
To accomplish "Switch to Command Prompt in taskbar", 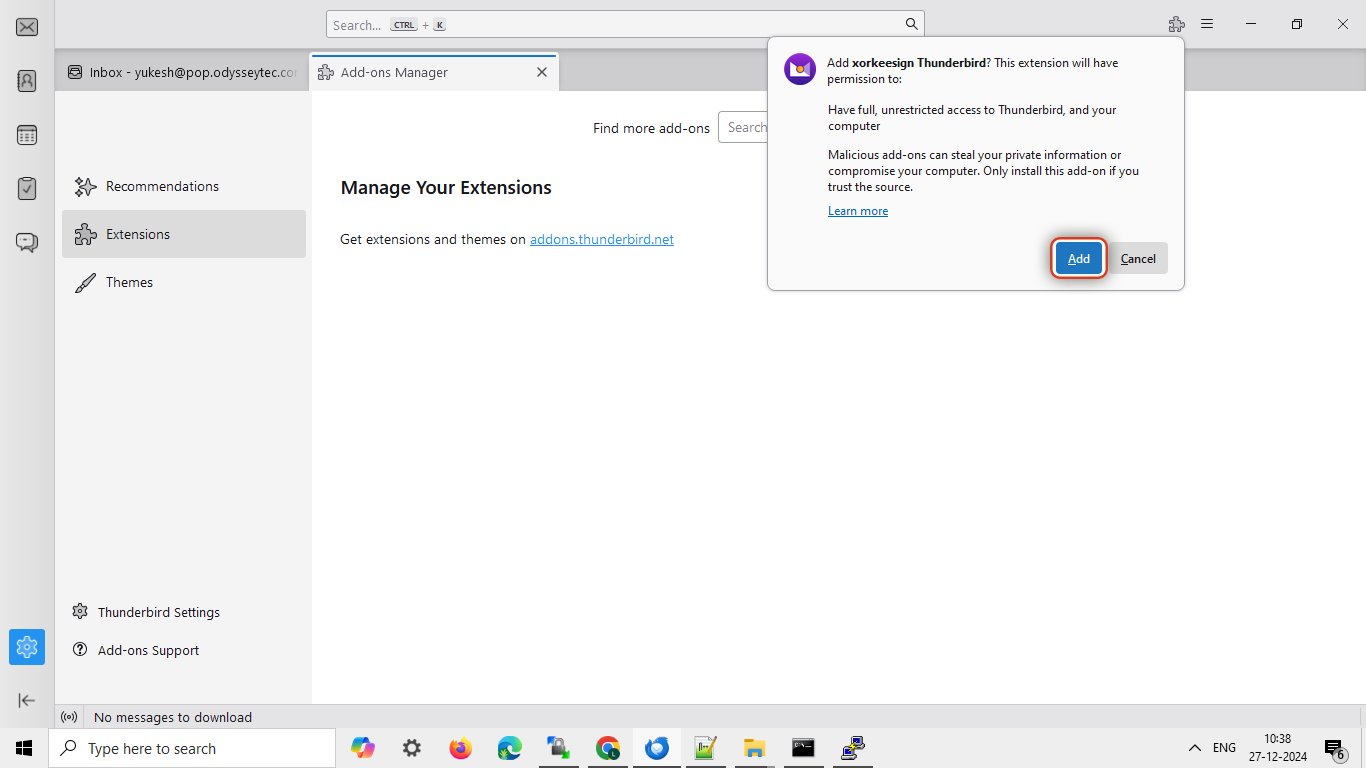I will [x=803, y=748].
